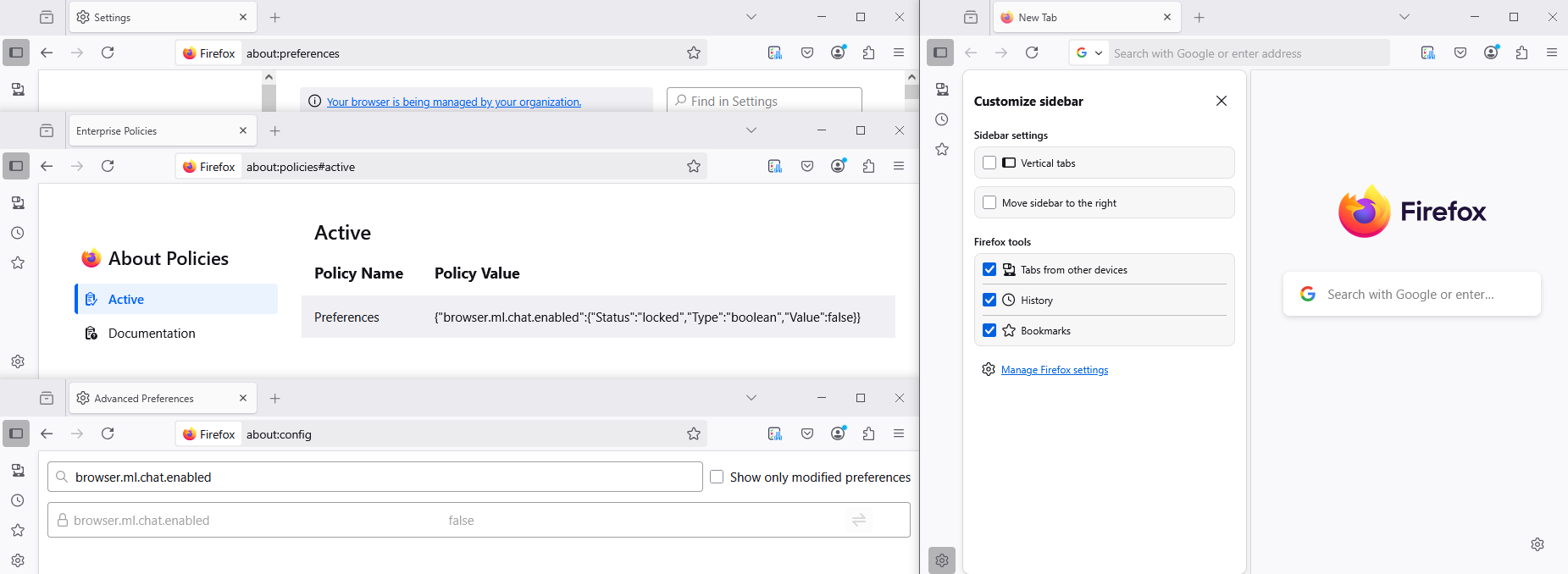This screenshot has width=1568, height=574.
Task: Open Pocket in the about:config window
Action: tap(807, 433)
